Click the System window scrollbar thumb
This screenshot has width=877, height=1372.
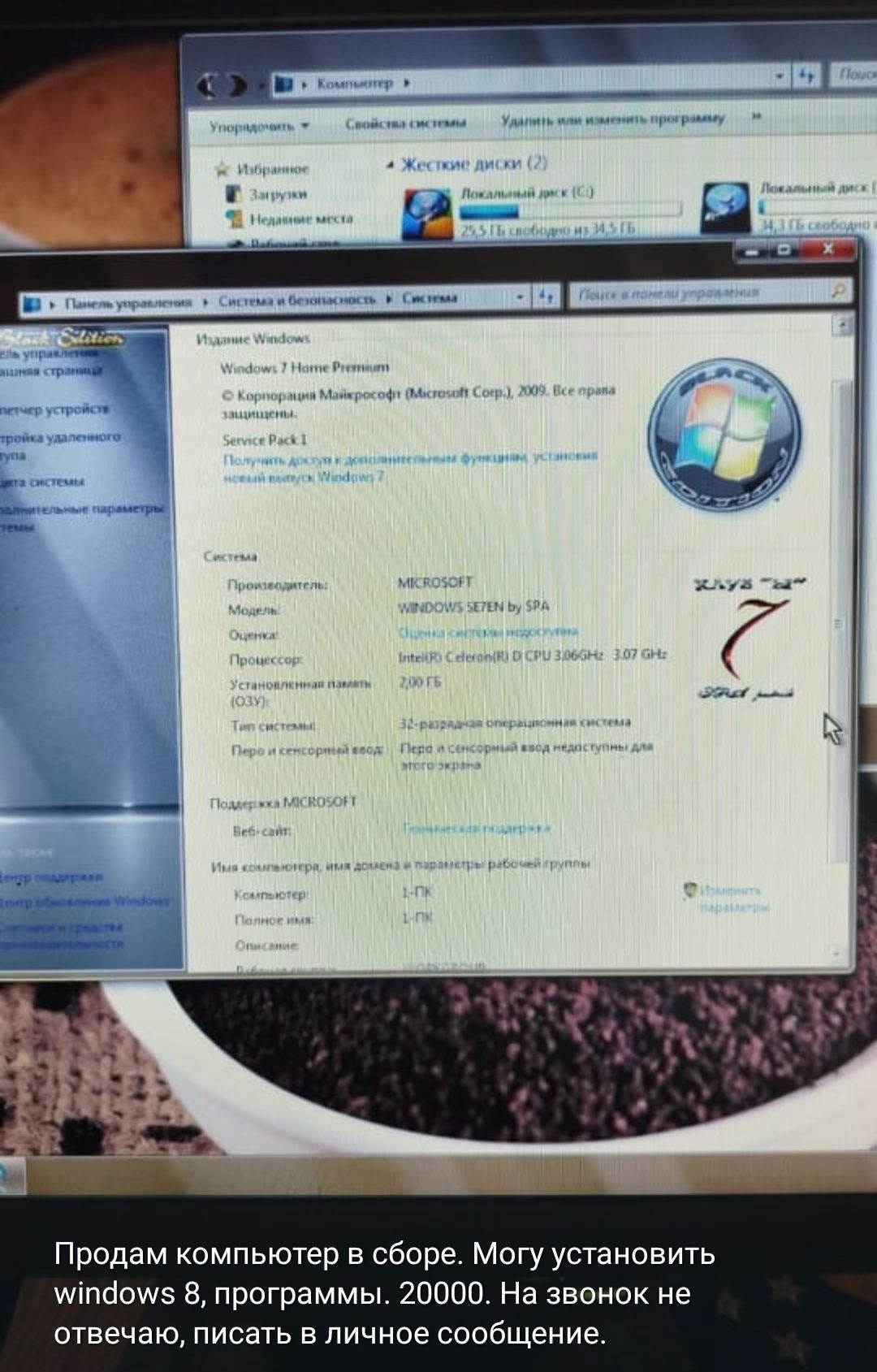(841, 621)
